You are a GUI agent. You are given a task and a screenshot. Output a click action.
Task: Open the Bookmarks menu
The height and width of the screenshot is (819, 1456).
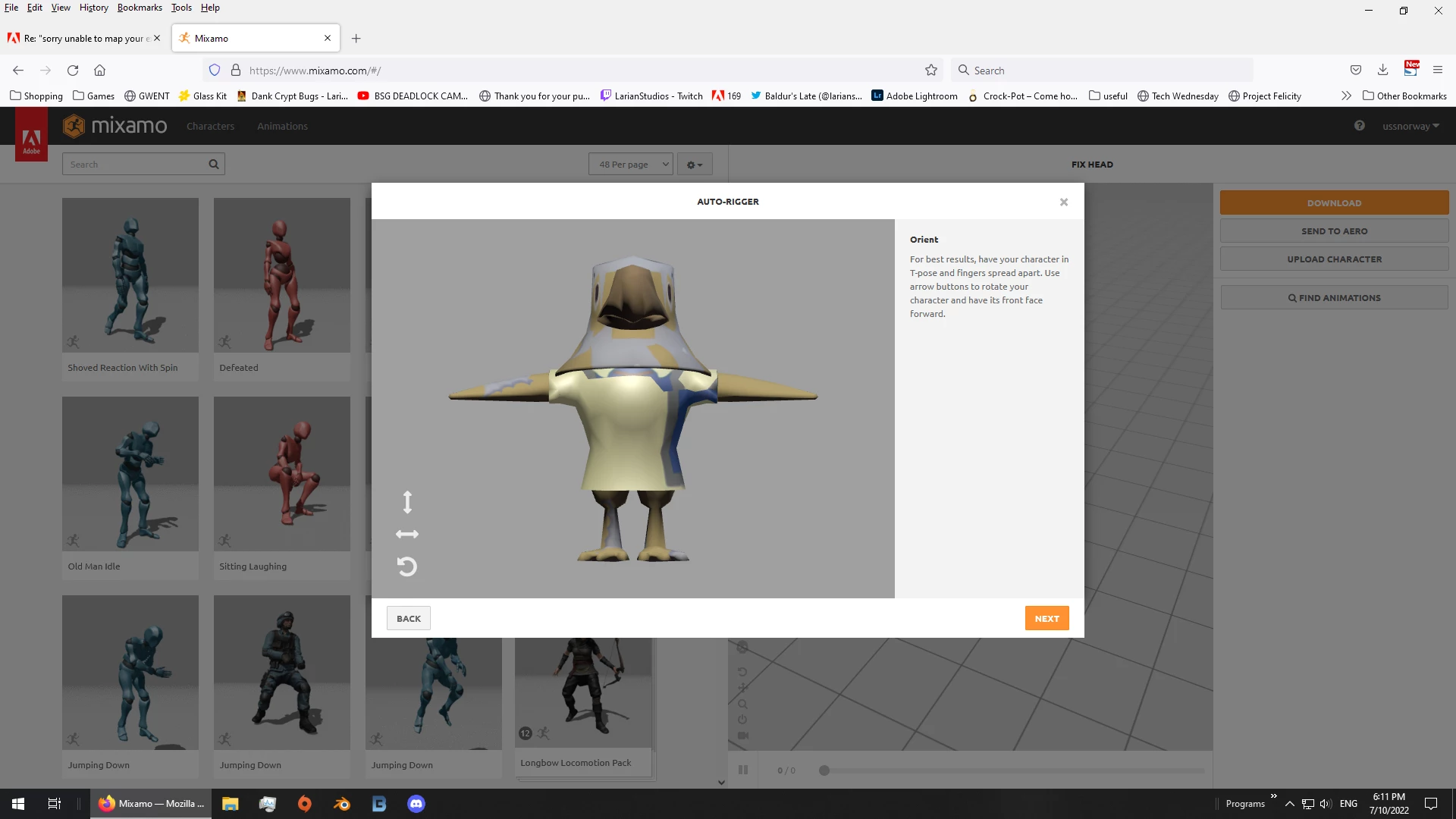140,8
